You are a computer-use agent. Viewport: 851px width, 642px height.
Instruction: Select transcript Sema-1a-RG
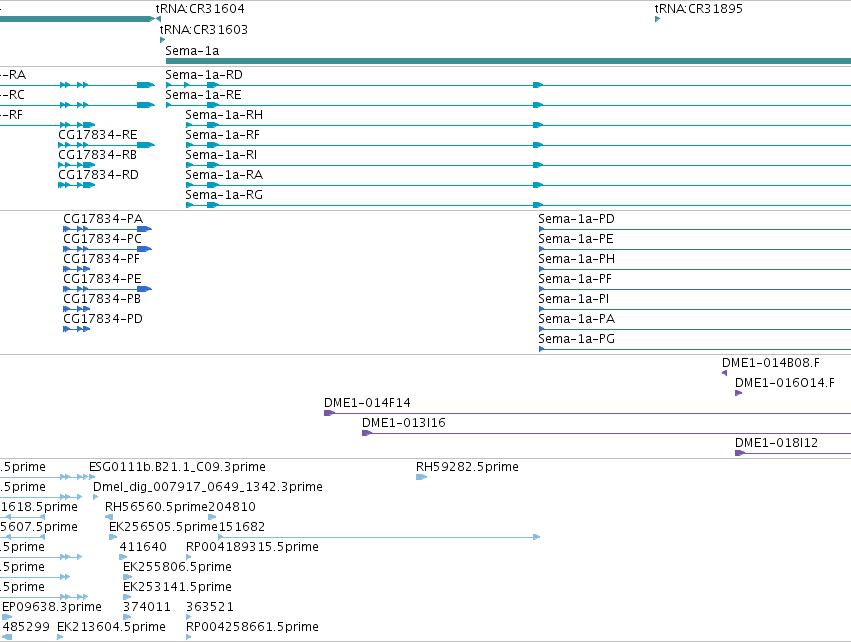[224, 195]
